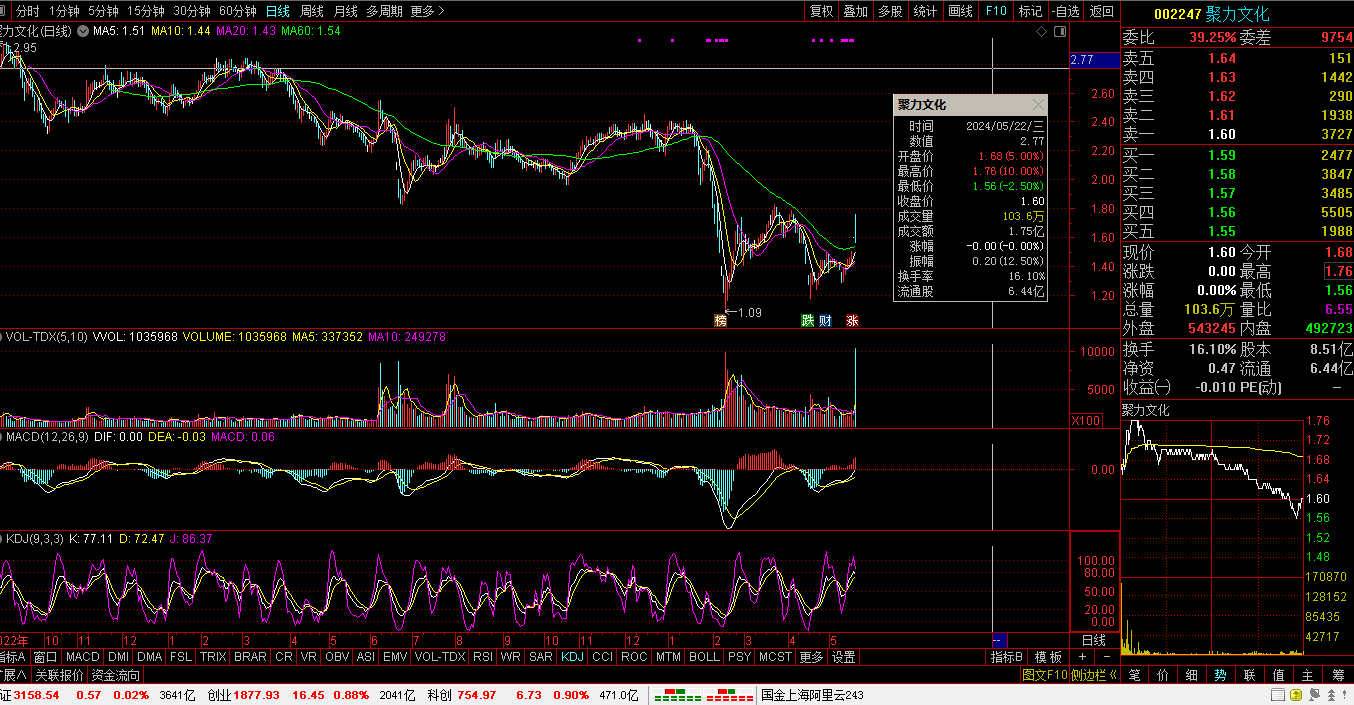Select the BOLL indicator tab
The height and width of the screenshot is (705, 1354).
pyautogui.click(x=704, y=657)
